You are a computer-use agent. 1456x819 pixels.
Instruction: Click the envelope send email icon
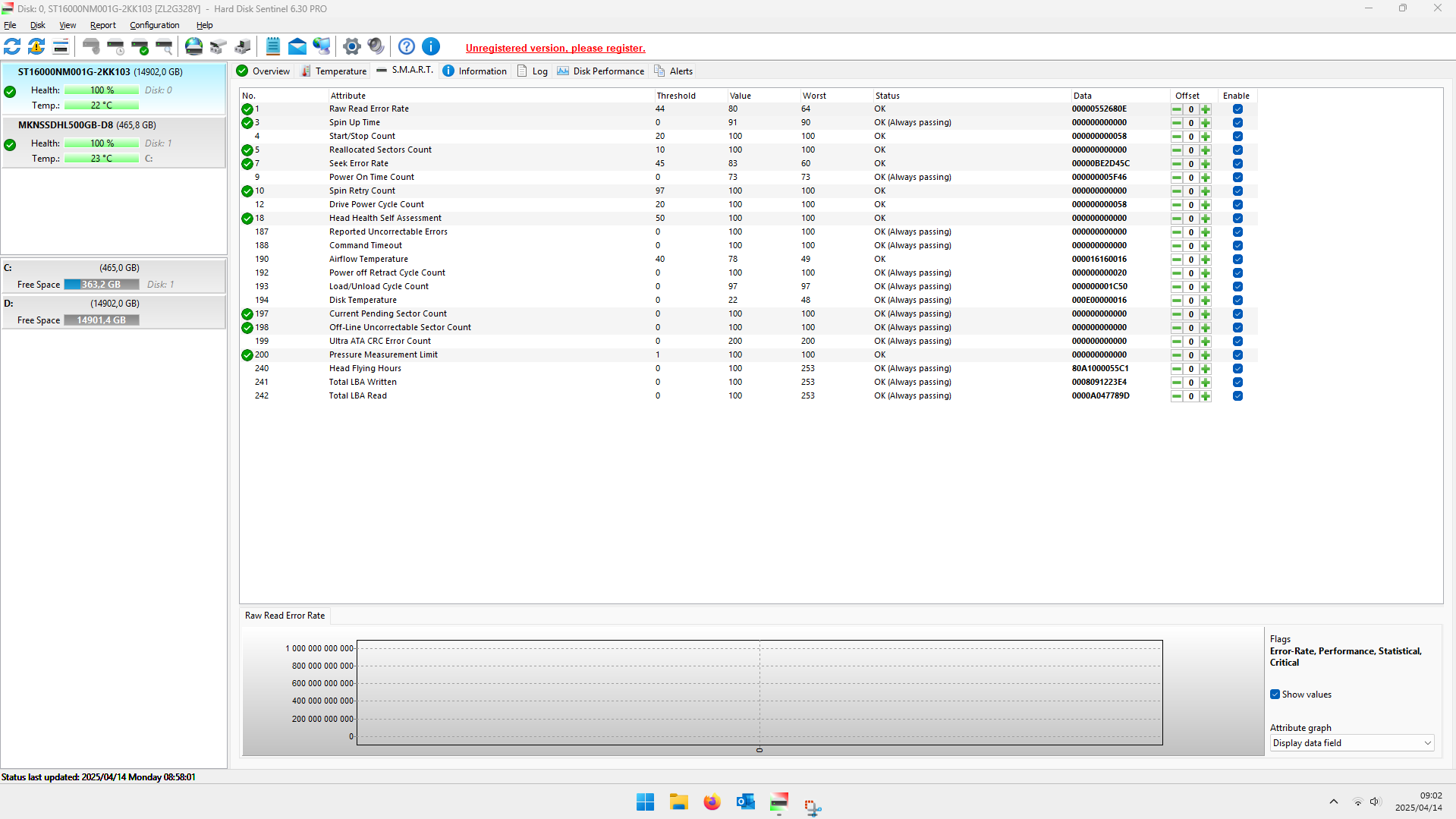click(297, 47)
